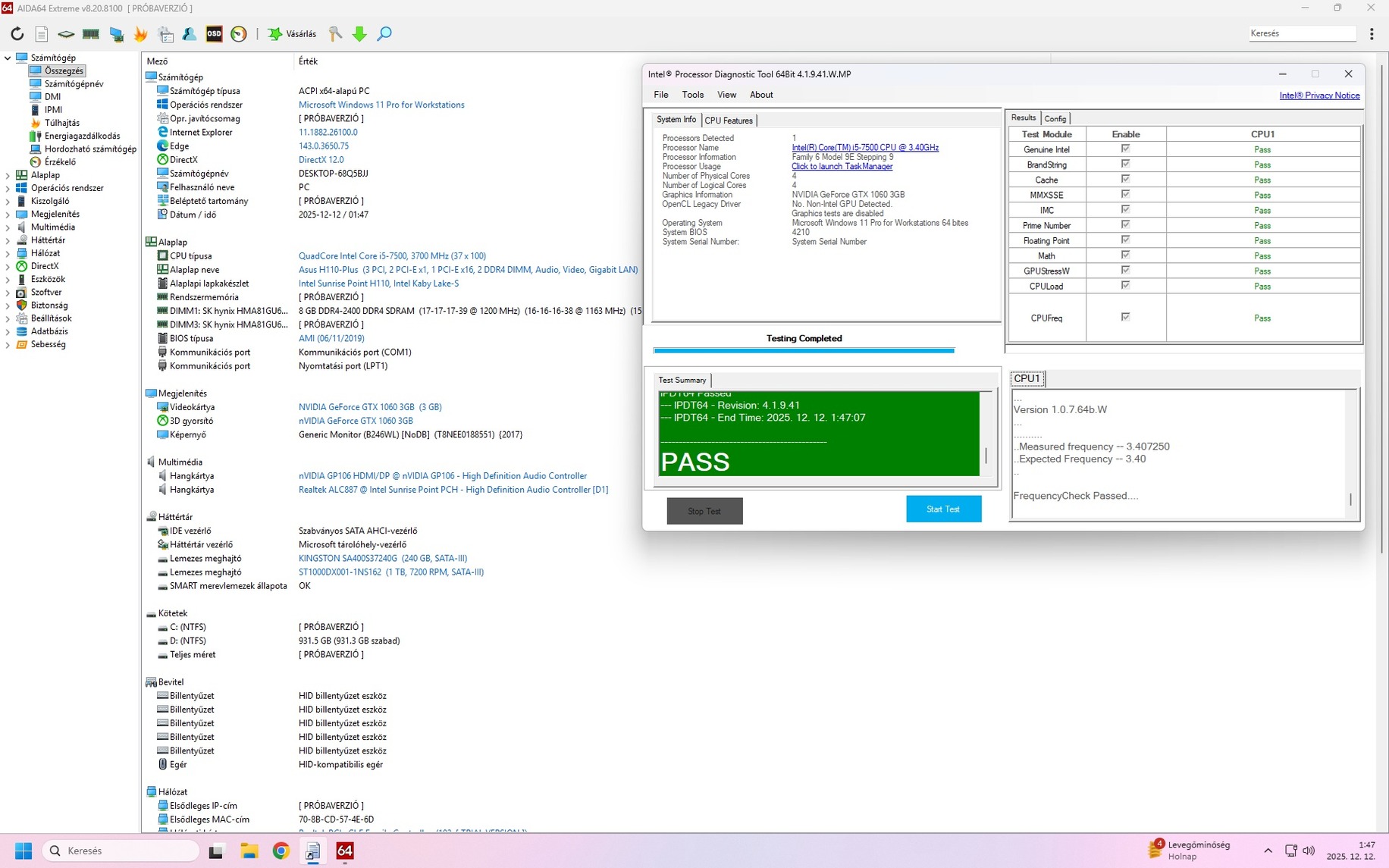Toggle the Math test checkbox
Screen dimensions: 1389x868
[1125, 255]
